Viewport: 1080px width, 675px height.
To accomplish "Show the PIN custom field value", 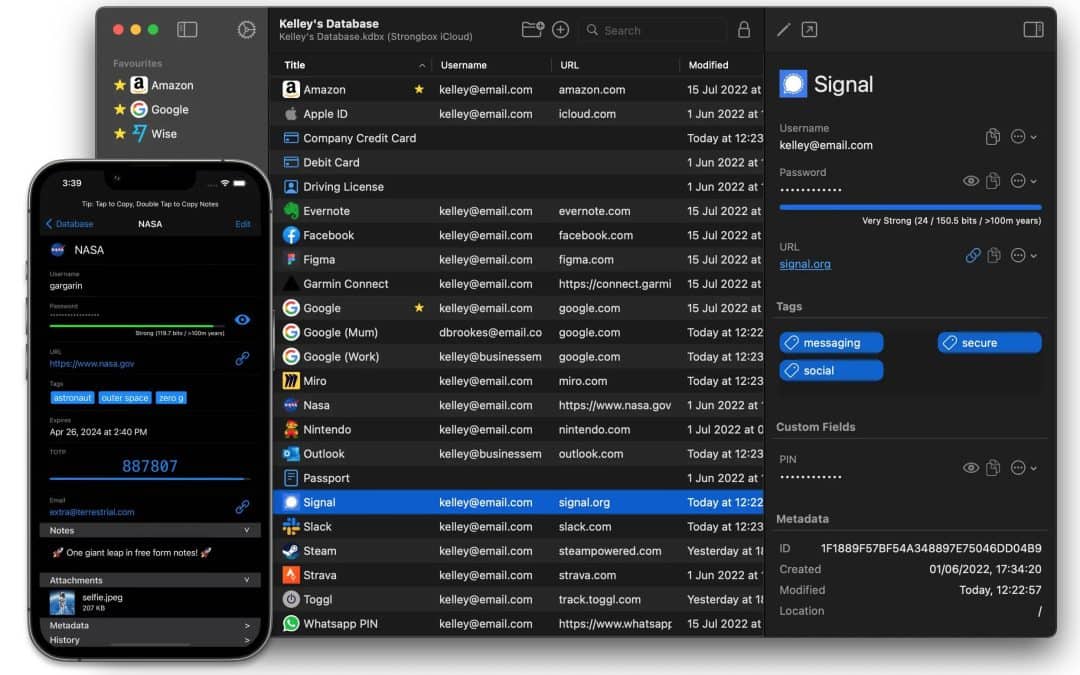I will pyautogui.click(x=970, y=468).
